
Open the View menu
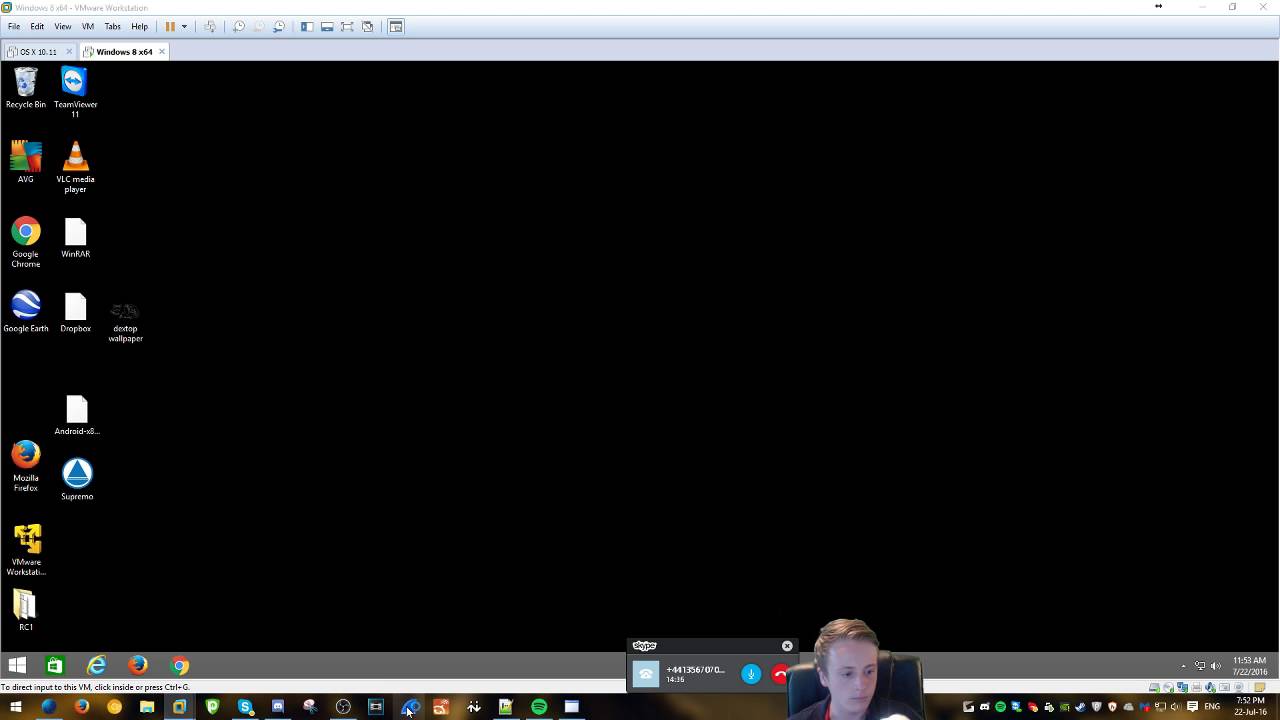coord(63,27)
